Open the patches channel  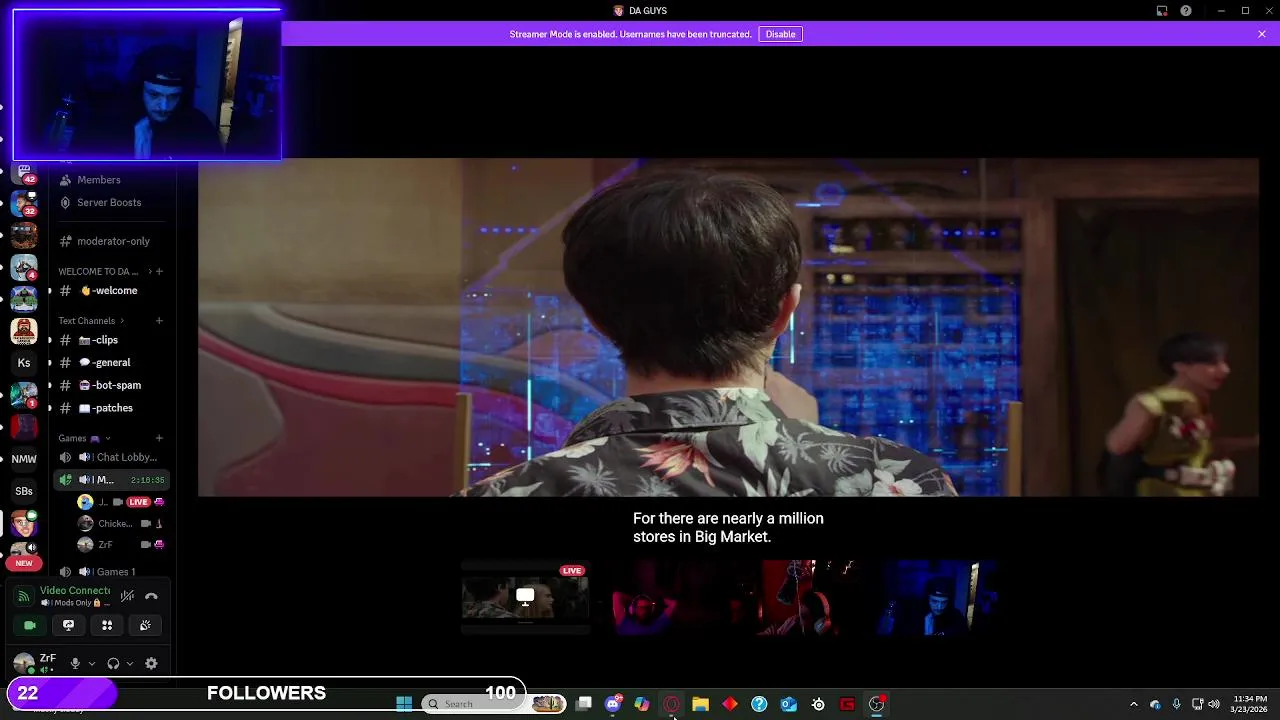click(x=111, y=408)
